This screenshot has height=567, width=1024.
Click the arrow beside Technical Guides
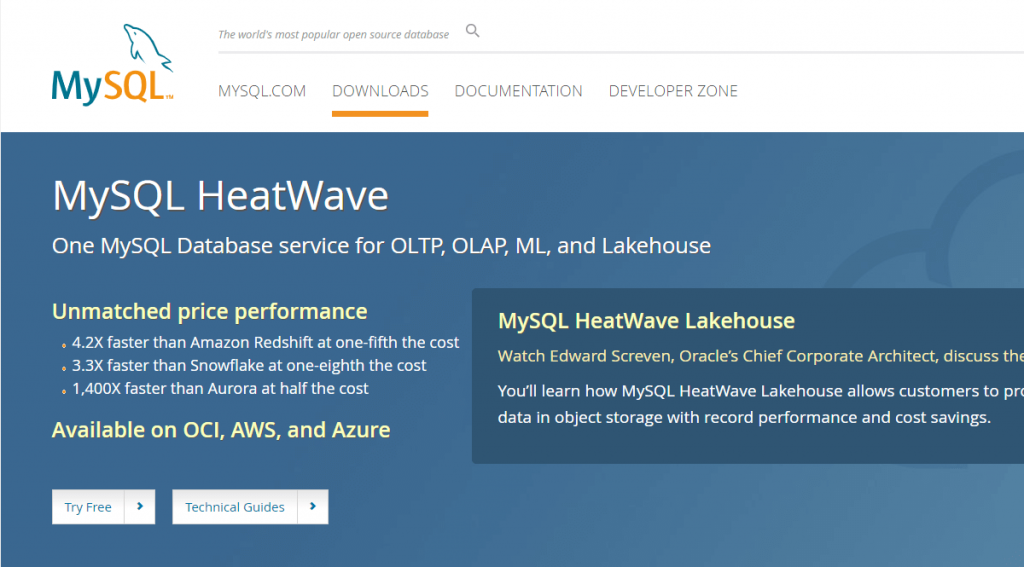click(x=313, y=506)
